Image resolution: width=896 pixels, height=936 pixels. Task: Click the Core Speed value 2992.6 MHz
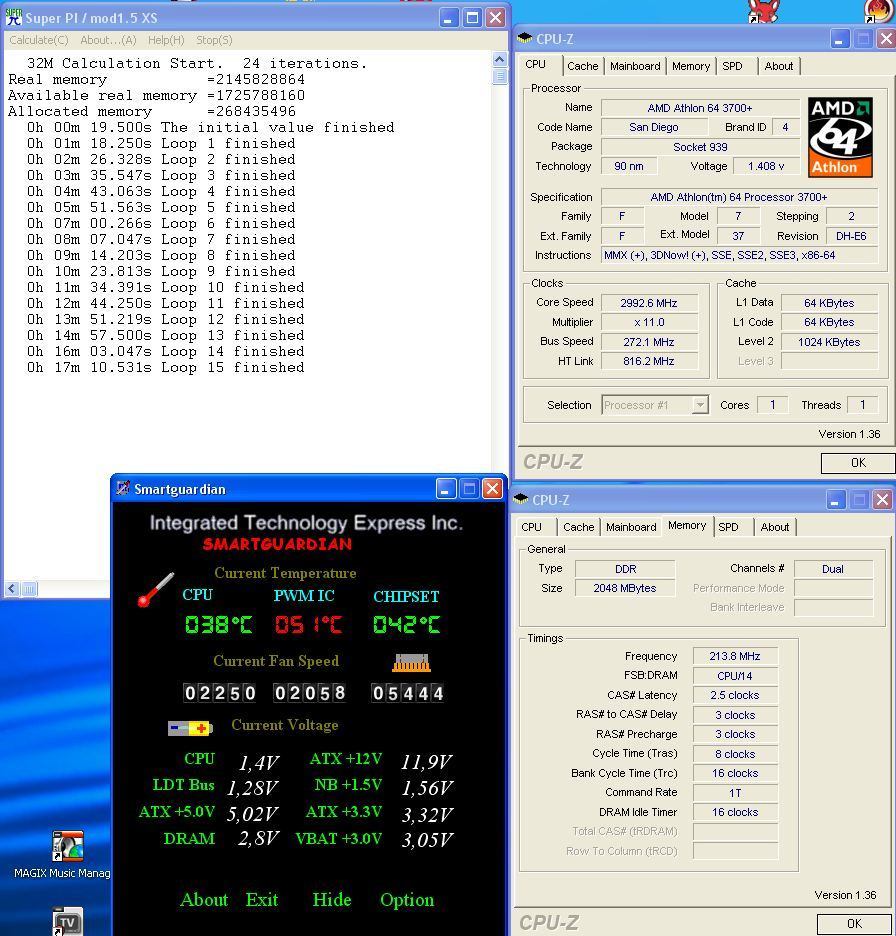pos(649,303)
